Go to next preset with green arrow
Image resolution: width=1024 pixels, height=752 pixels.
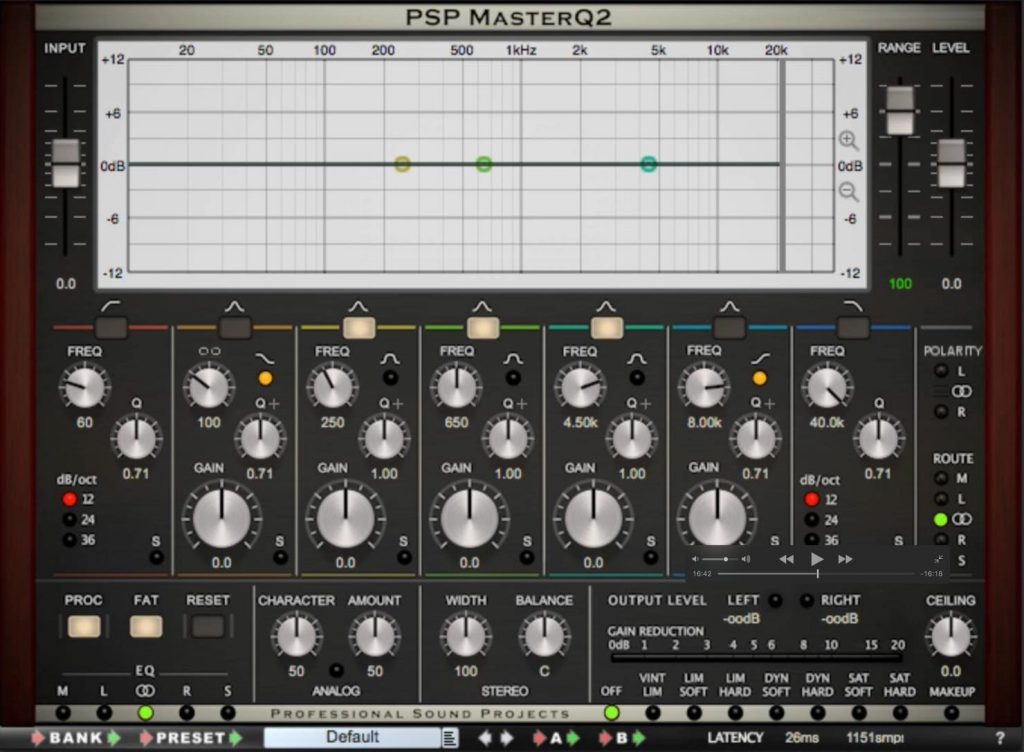(x=233, y=738)
